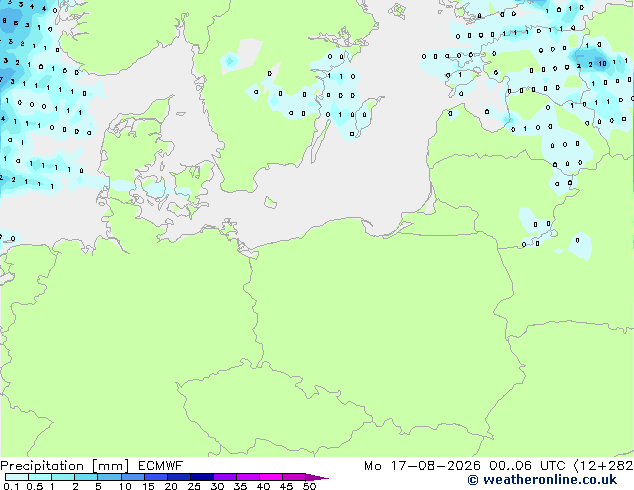This screenshot has height=490, width=634.
Task: Click the 10–15 mm legend swatch
Action: coord(133,477)
